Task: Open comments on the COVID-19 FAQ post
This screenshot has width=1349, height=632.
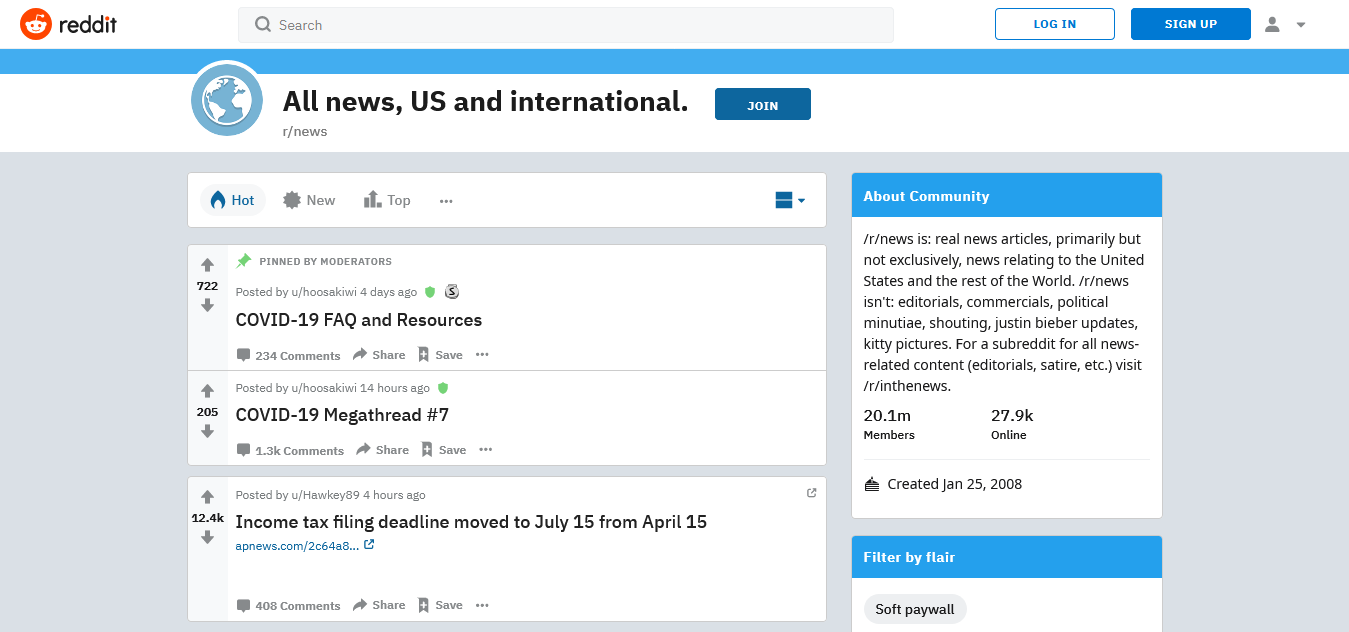Action: pyautogui.click(x=288, y=355)
